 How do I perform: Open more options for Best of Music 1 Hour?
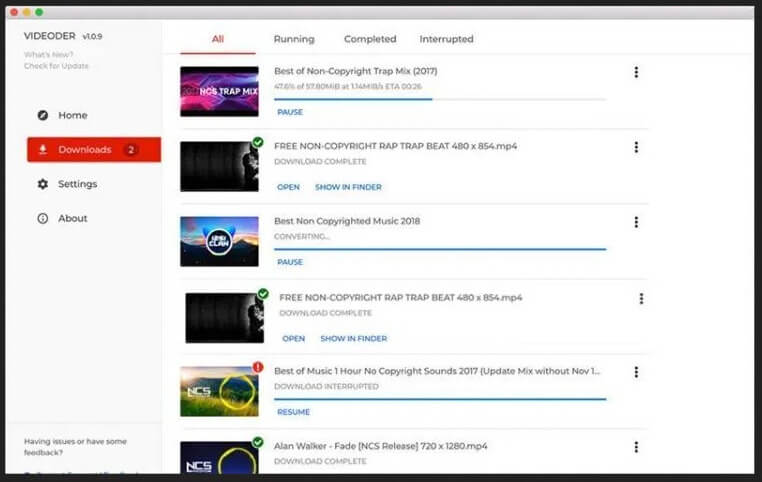(636, 372)
